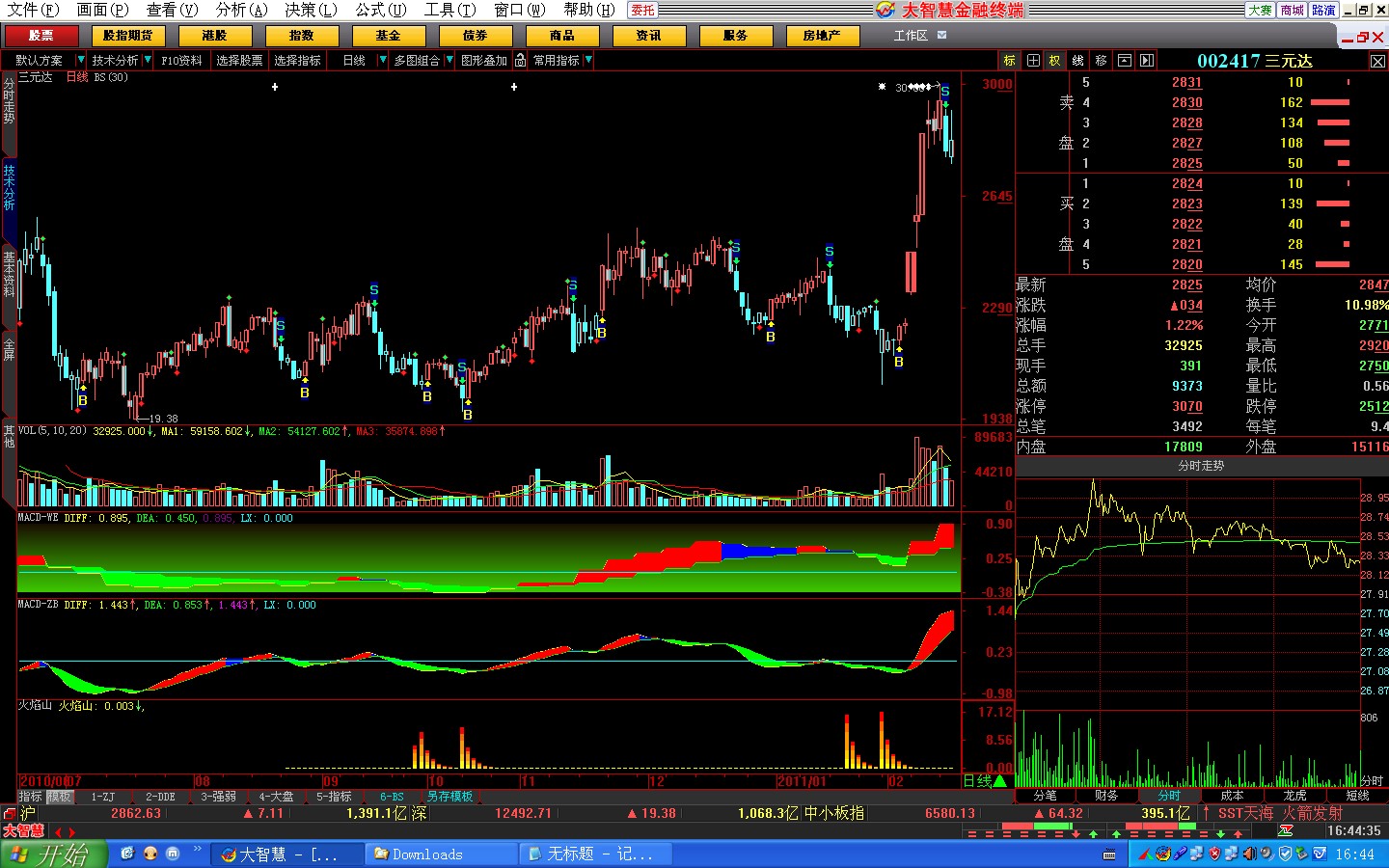Select the 2-DDE indicator template tab
This screenshot has height=868, width=1389.
[x=161, y=797]
